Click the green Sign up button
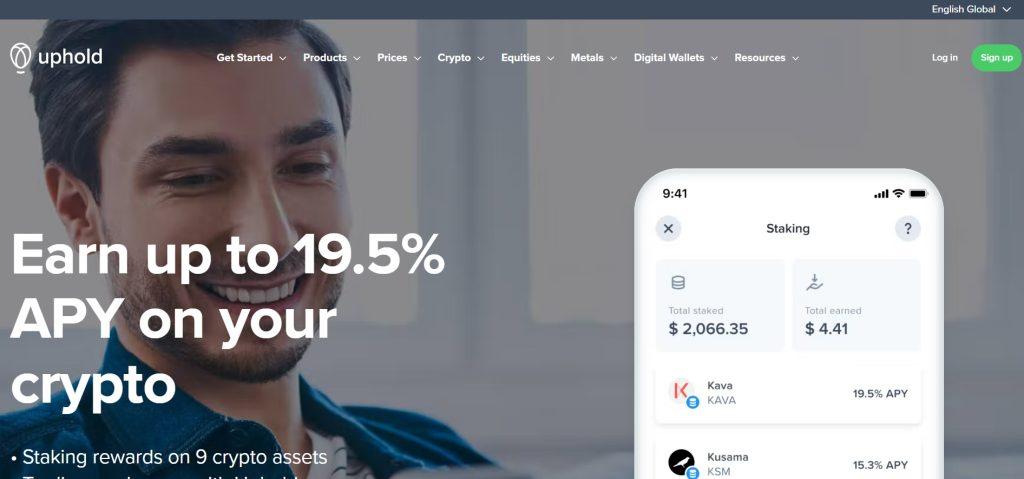This screenshot has height=479, width=1024. (997, 58)
